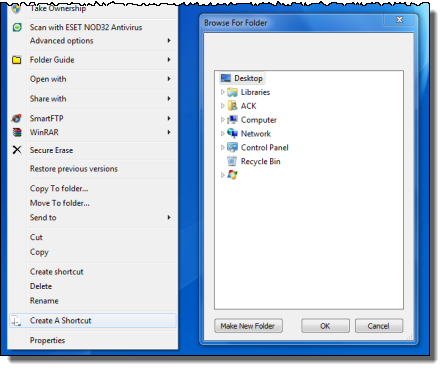
Task: Click the ACK user folder icon
Action: [x=232, y=106]
